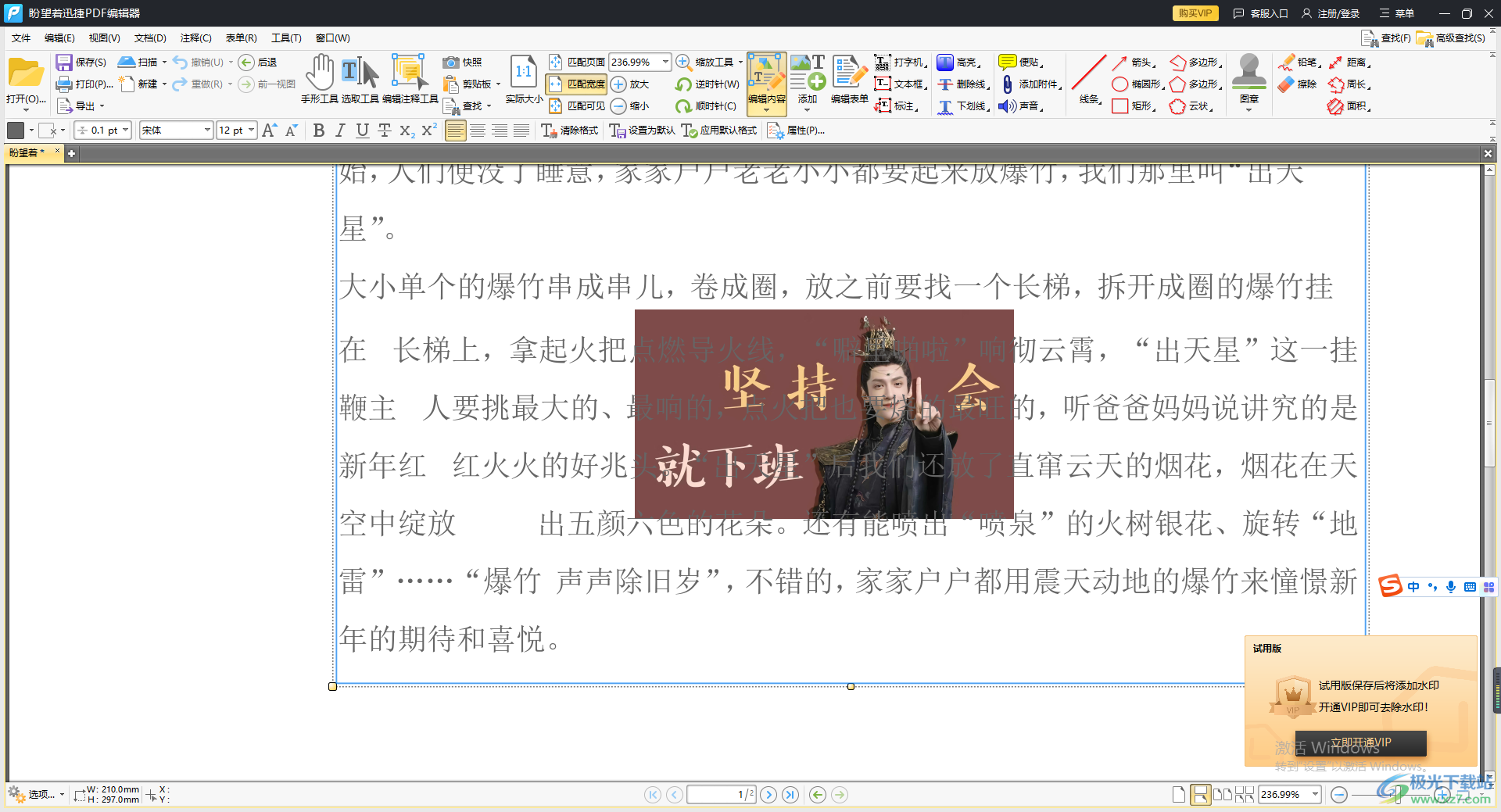Select the Cloud shape tool (云状)
Screen dimensions: 1501x812
1191,106
